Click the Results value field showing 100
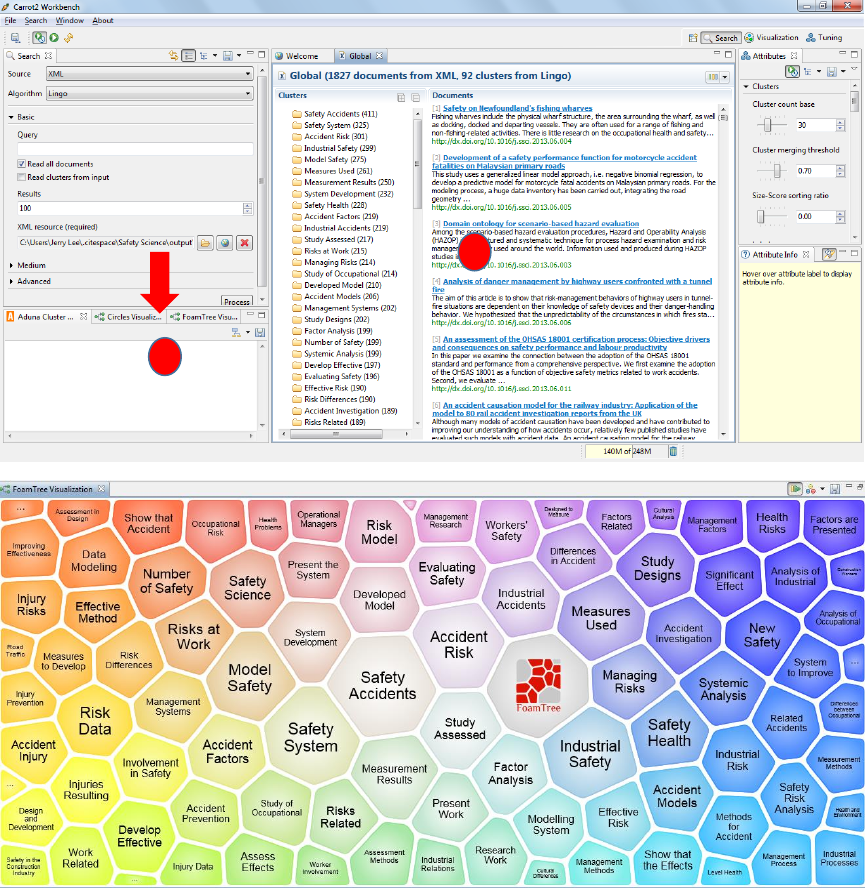 [130, 208]
